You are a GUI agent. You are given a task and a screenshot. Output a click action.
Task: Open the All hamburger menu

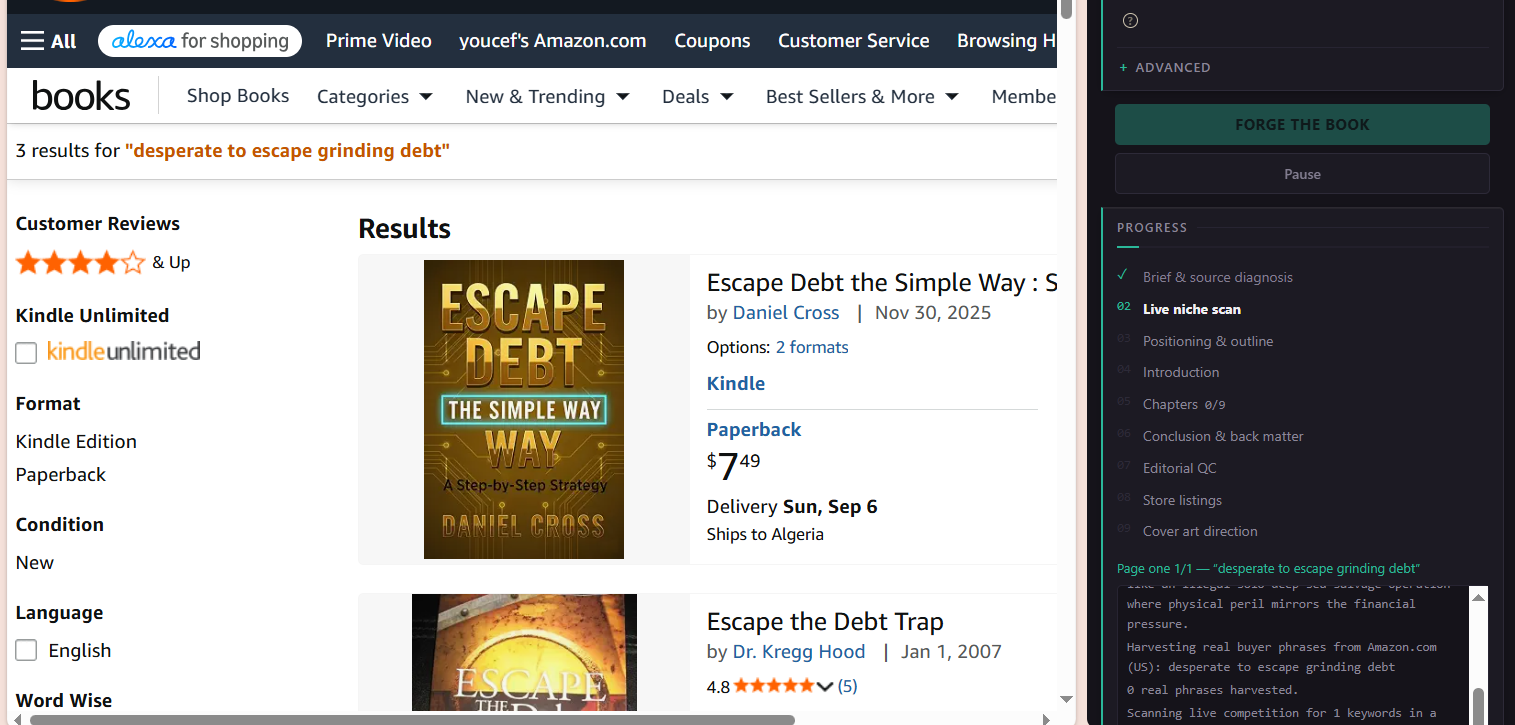coord(48,41)
